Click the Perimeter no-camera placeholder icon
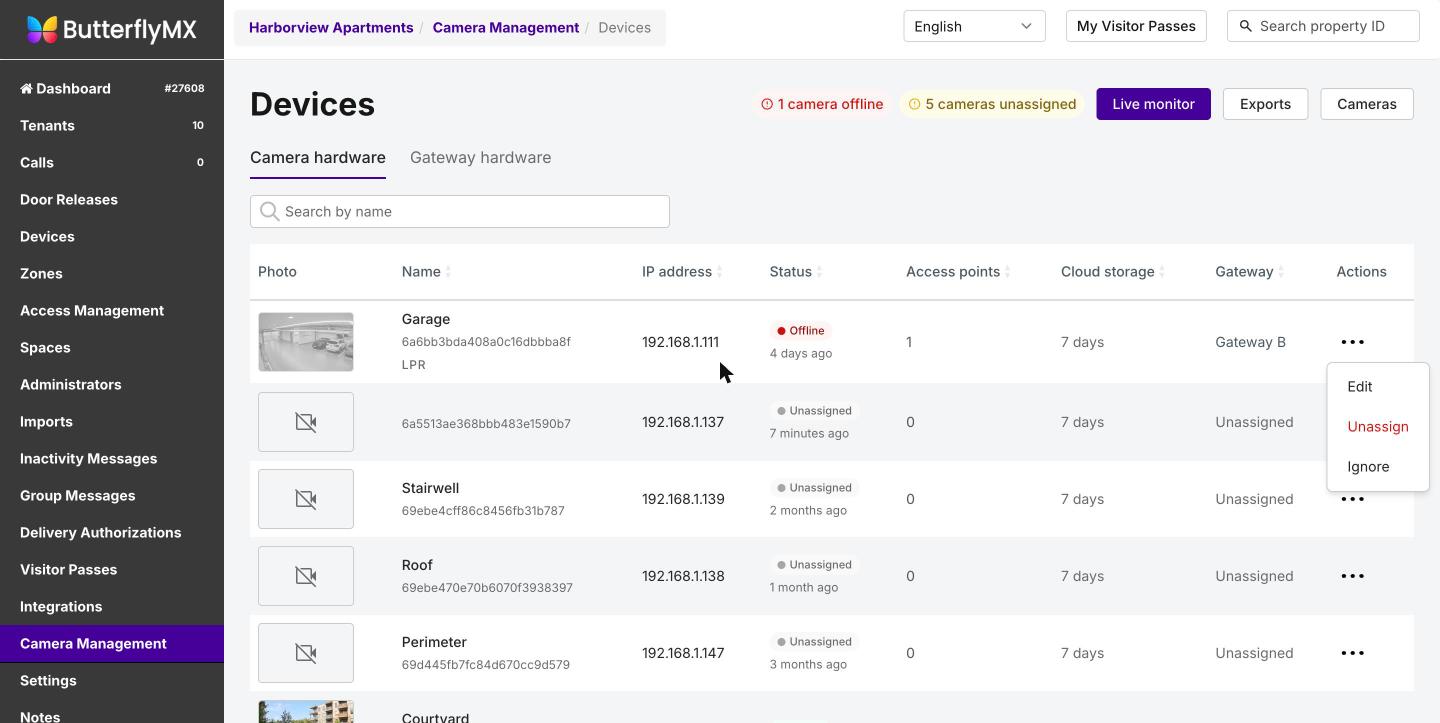Image resolution: width=1440 pixels, height=723 pixels. (306, 653)
